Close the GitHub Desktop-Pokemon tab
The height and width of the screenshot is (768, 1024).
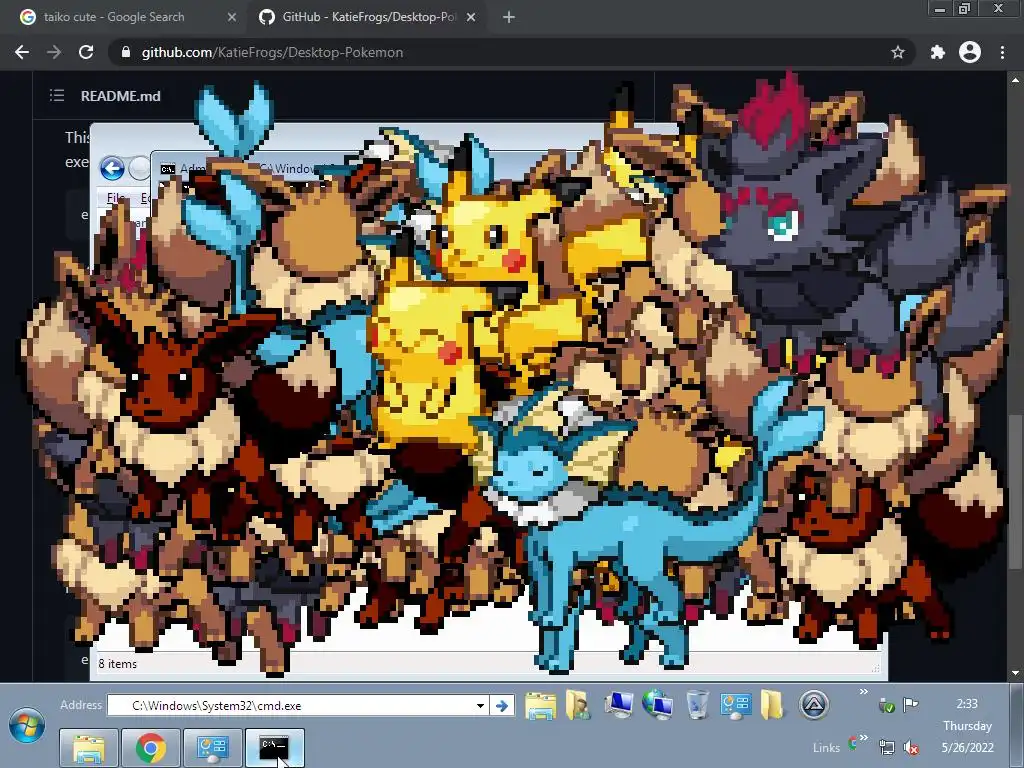[x=471, y=17]
